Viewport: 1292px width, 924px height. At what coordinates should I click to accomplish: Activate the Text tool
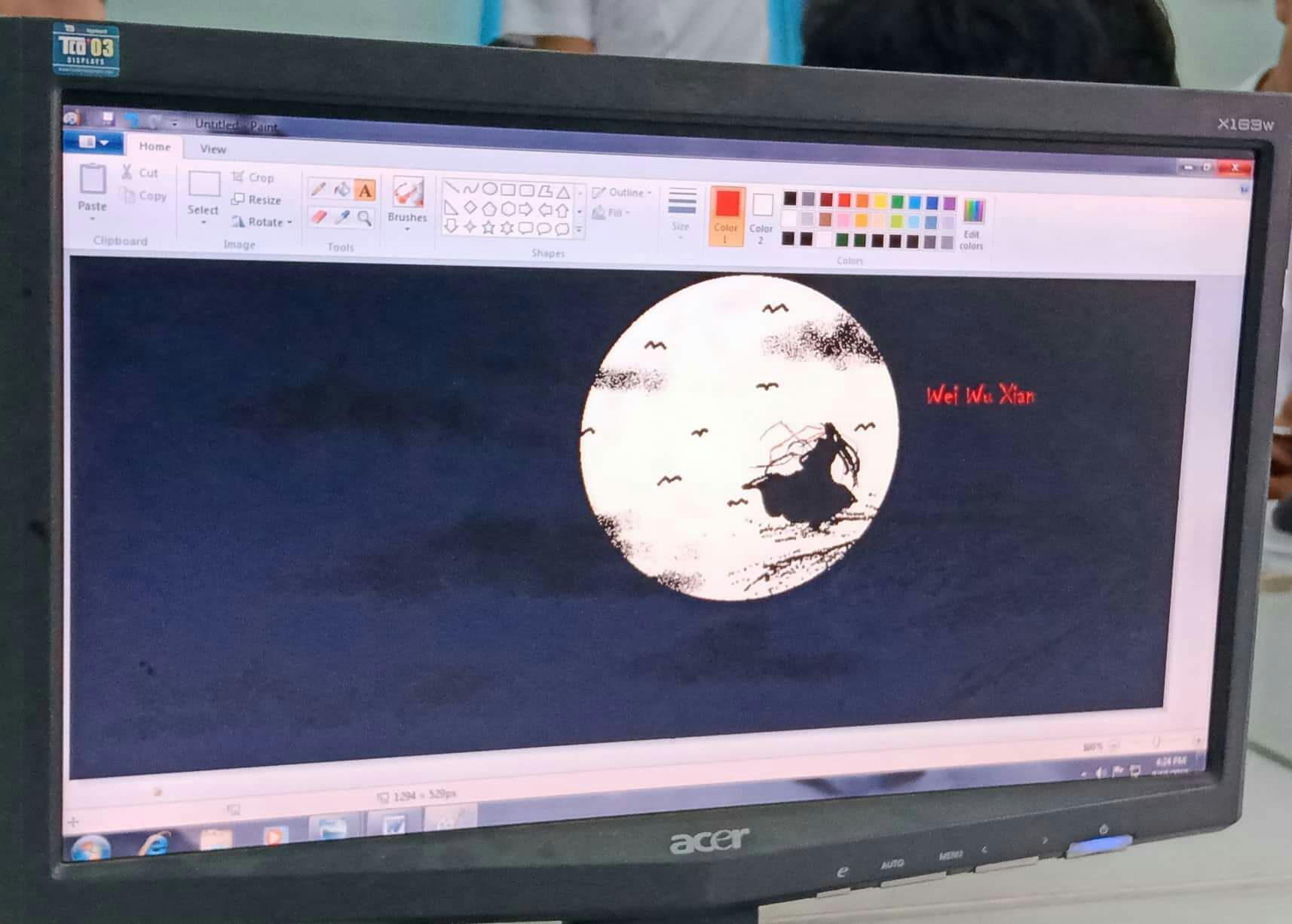(366, 191)
